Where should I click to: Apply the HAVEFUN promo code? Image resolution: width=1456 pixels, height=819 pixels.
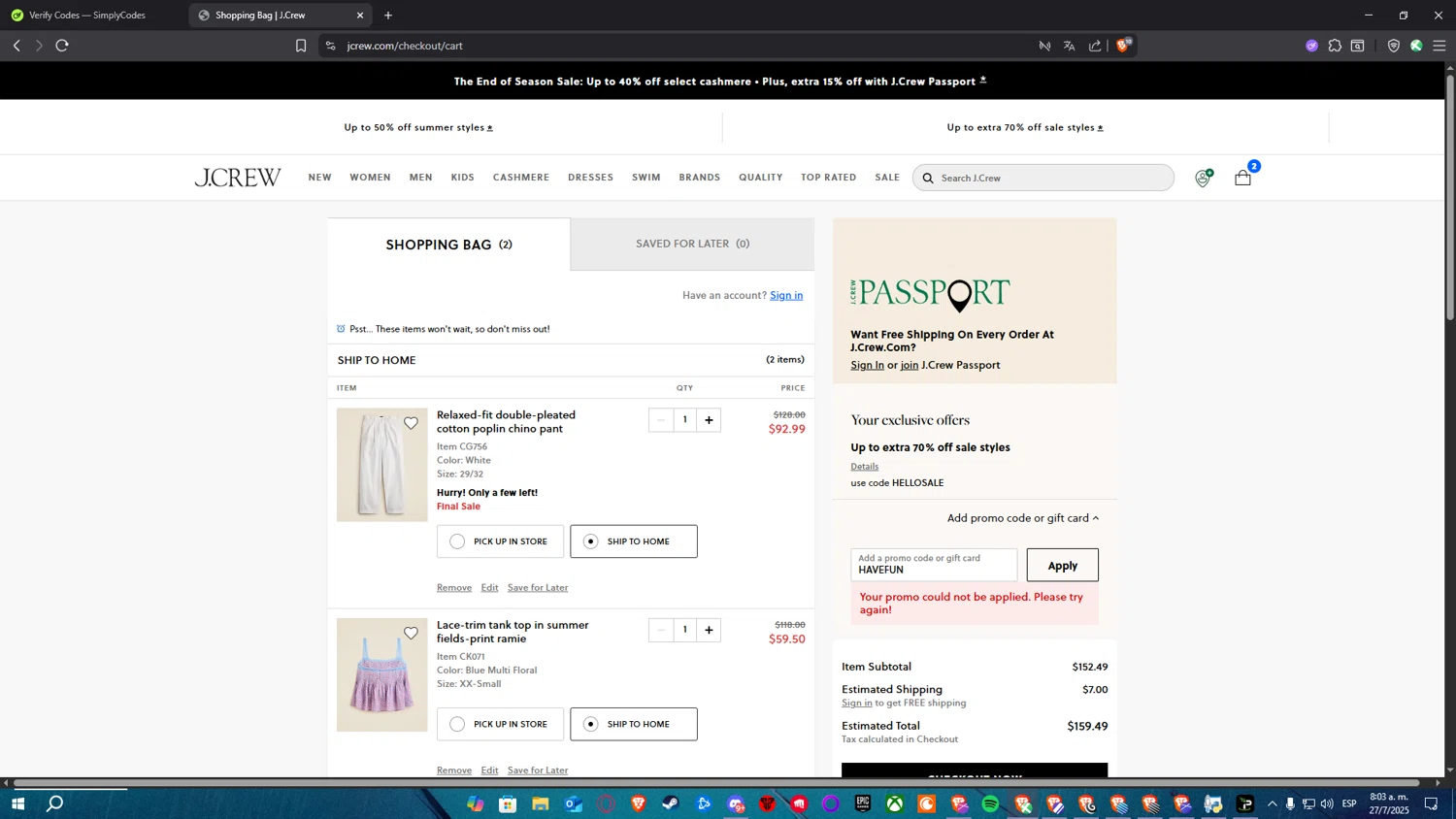coord(1062,565)
